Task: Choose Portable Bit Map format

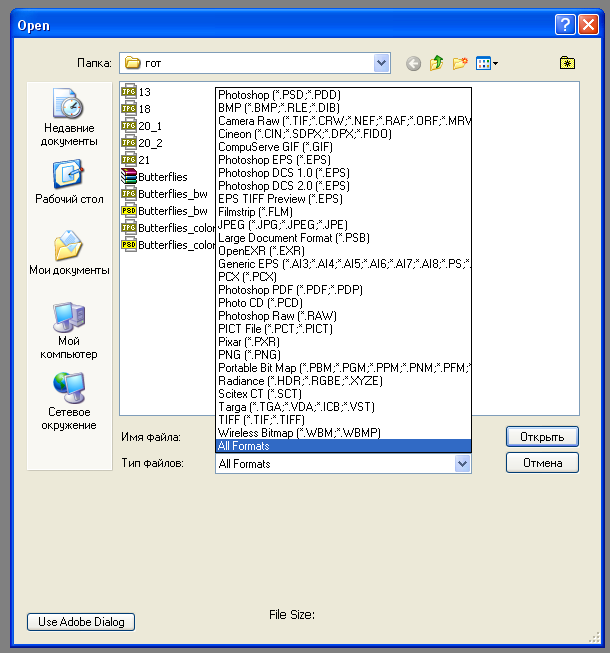Action: click(x=344, y=368)
